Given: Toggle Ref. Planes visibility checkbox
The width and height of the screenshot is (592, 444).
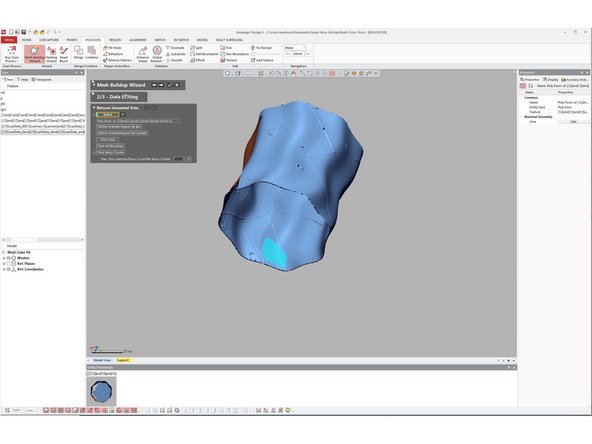Looking at the screenshot, I should pyautogui.click(x=9, y=264).
